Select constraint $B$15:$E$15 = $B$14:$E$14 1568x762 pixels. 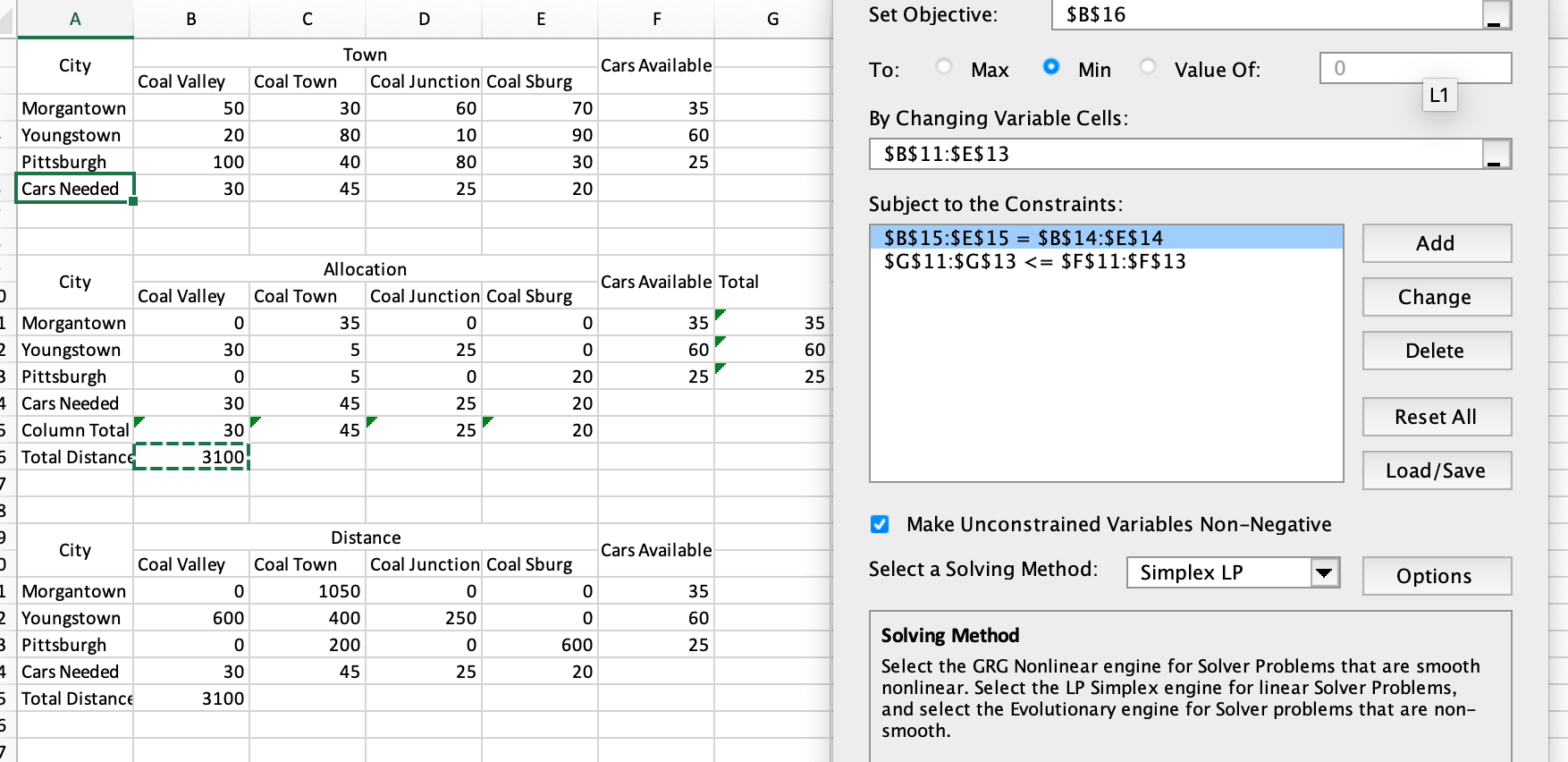[1107, 238]
